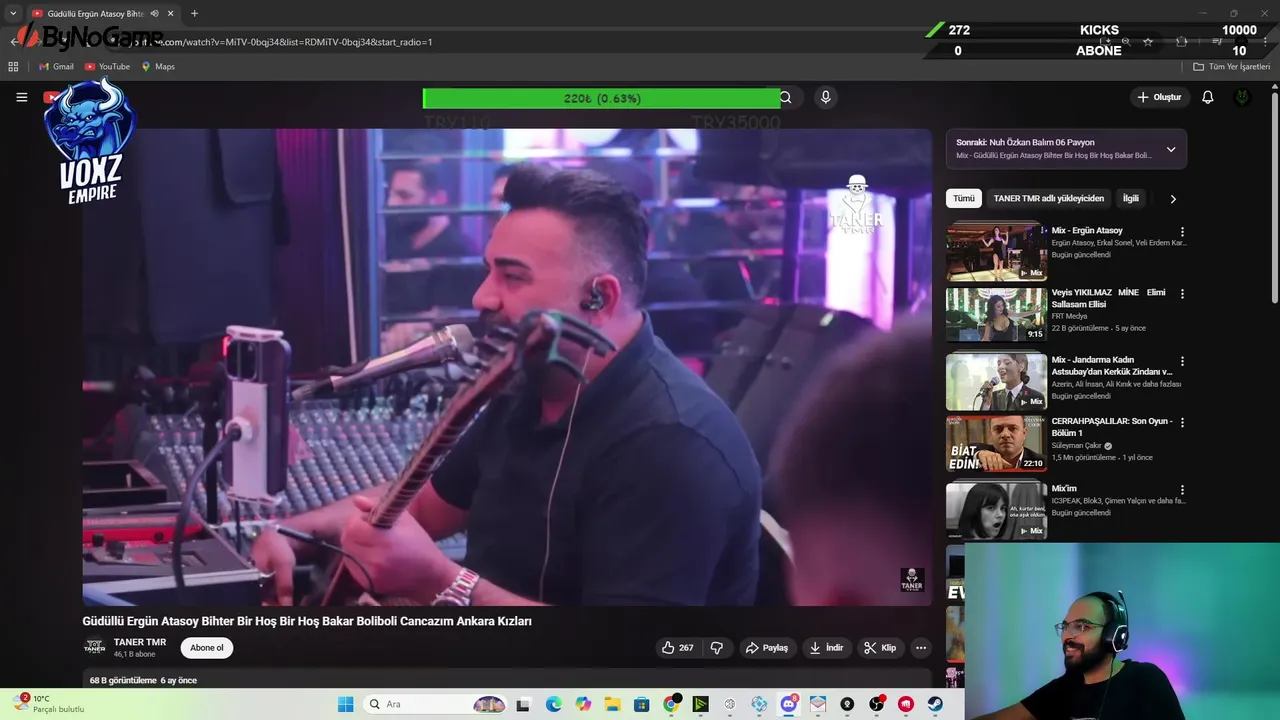Select the İlgili filter chip
This screenshot has width=1280, height=720.
1131,198
